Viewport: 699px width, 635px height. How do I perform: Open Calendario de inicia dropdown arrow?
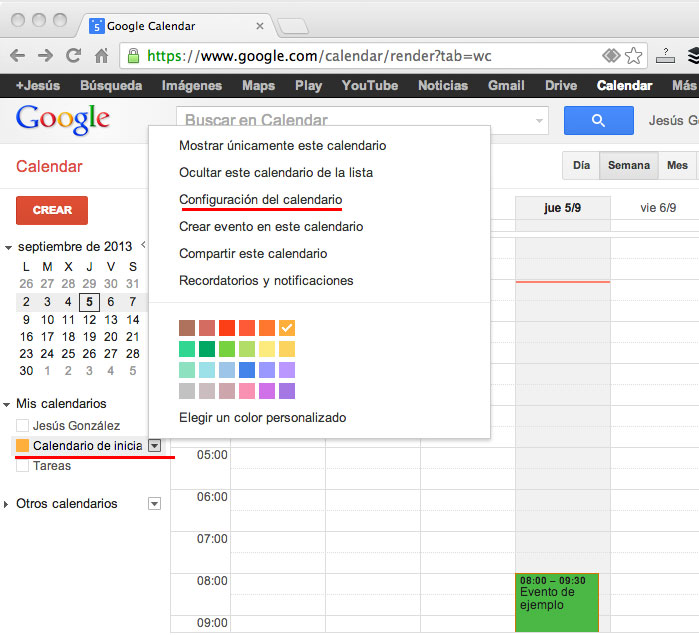(x=154, y=445)
